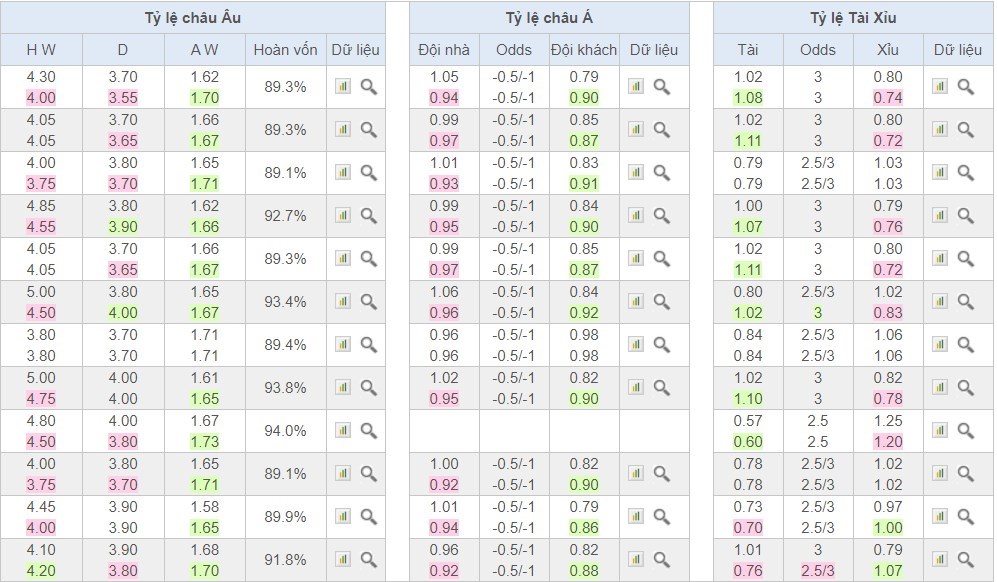Viewport: 997px width, 582px height.
Task: Open chart icon beside Tài 0.84/0.84 odds
Action: click(x=939, y=344)
